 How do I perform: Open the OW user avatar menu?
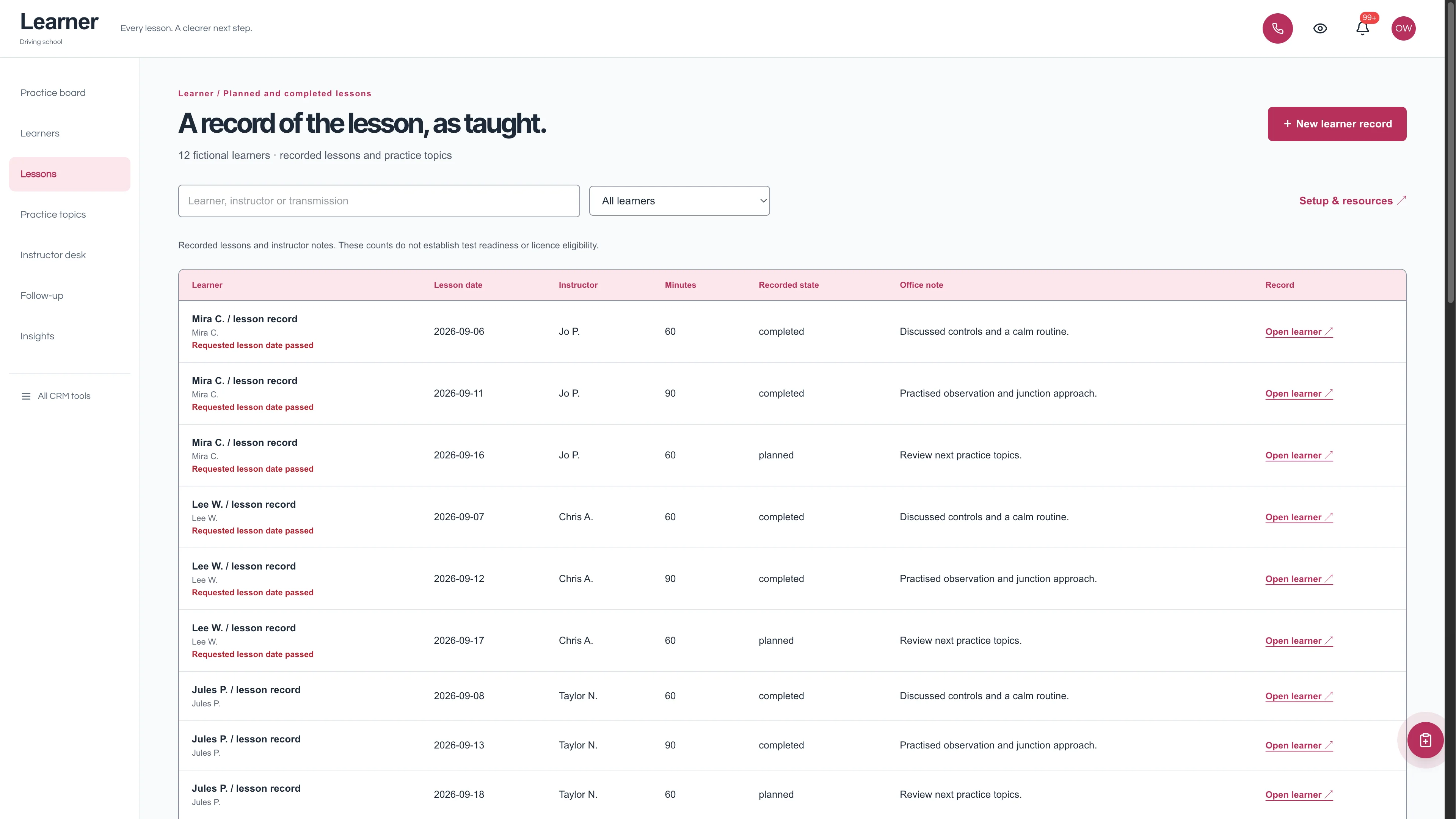[x=1403, y=28]
